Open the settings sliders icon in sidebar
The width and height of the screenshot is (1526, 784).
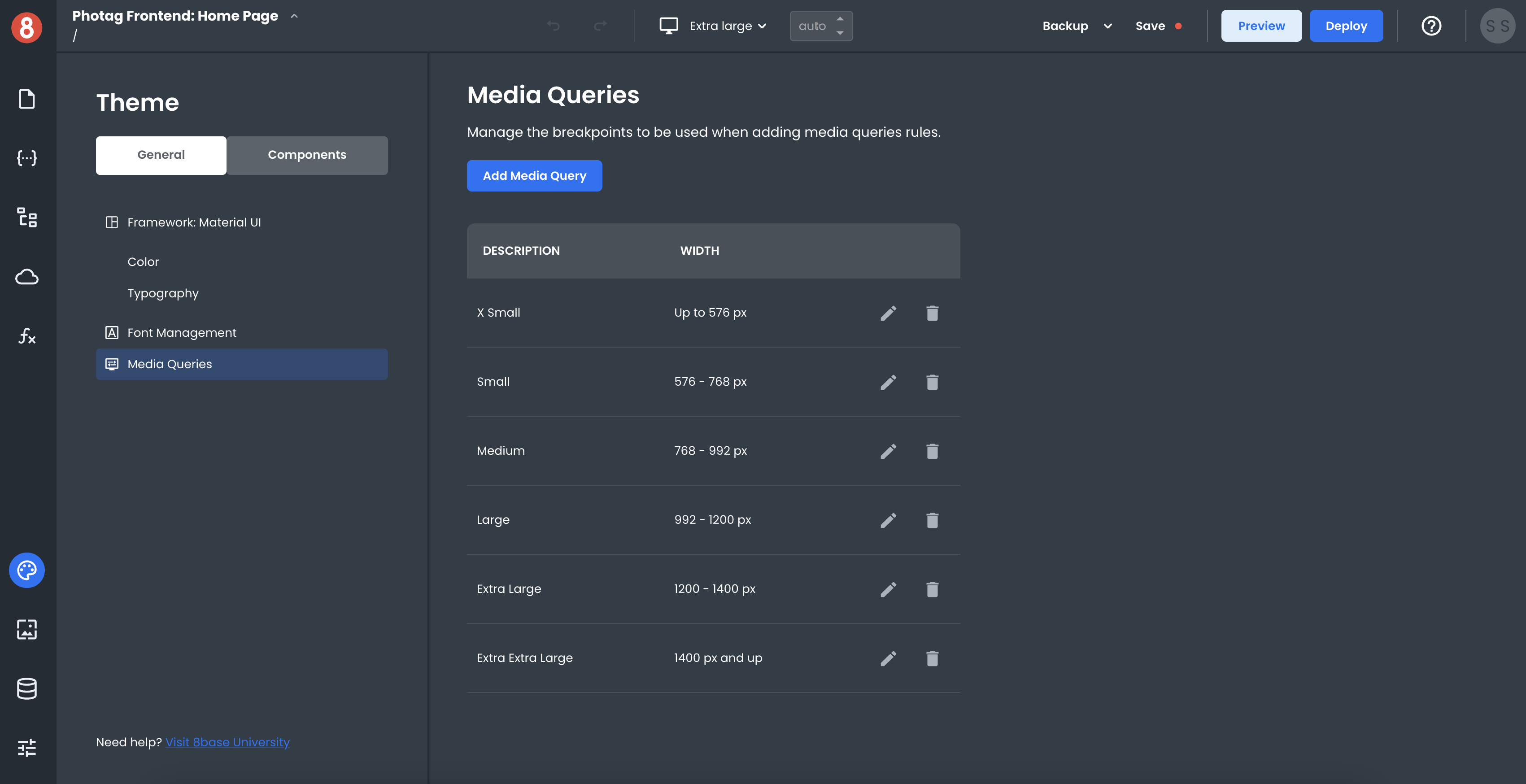pos(26,748)
